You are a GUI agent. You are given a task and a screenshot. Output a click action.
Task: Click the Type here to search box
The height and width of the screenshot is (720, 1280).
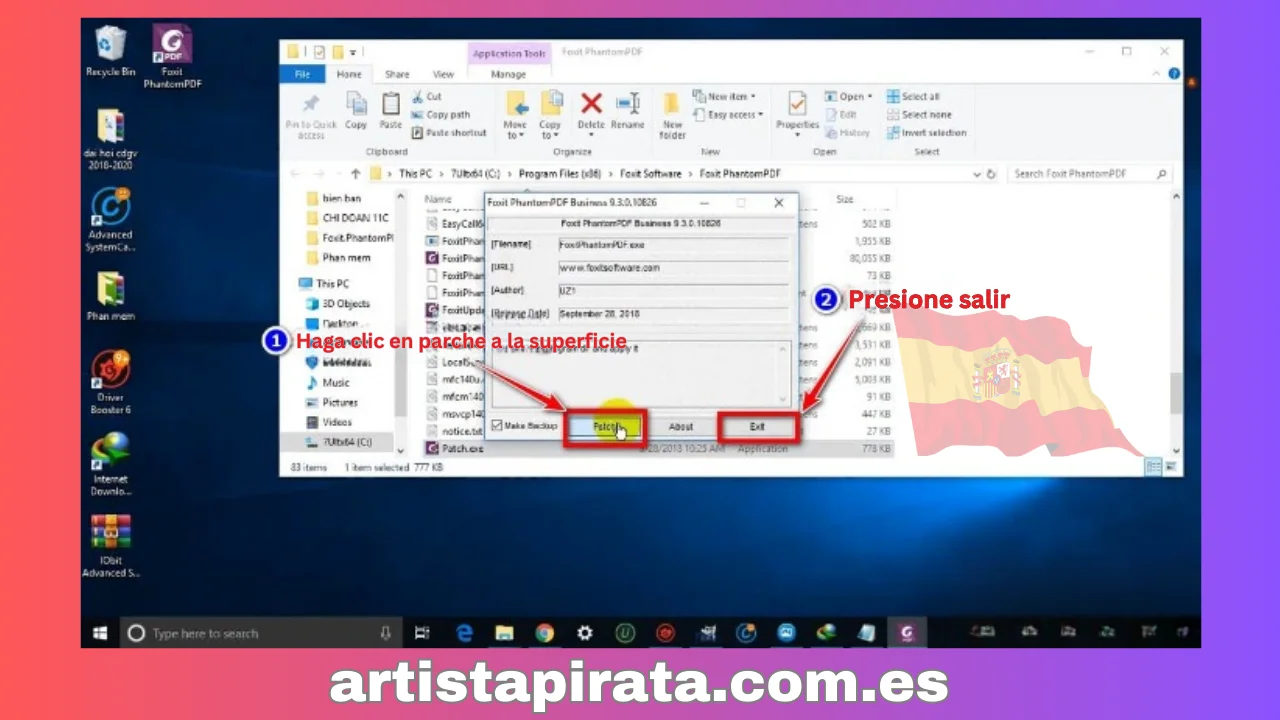[260, 633]
